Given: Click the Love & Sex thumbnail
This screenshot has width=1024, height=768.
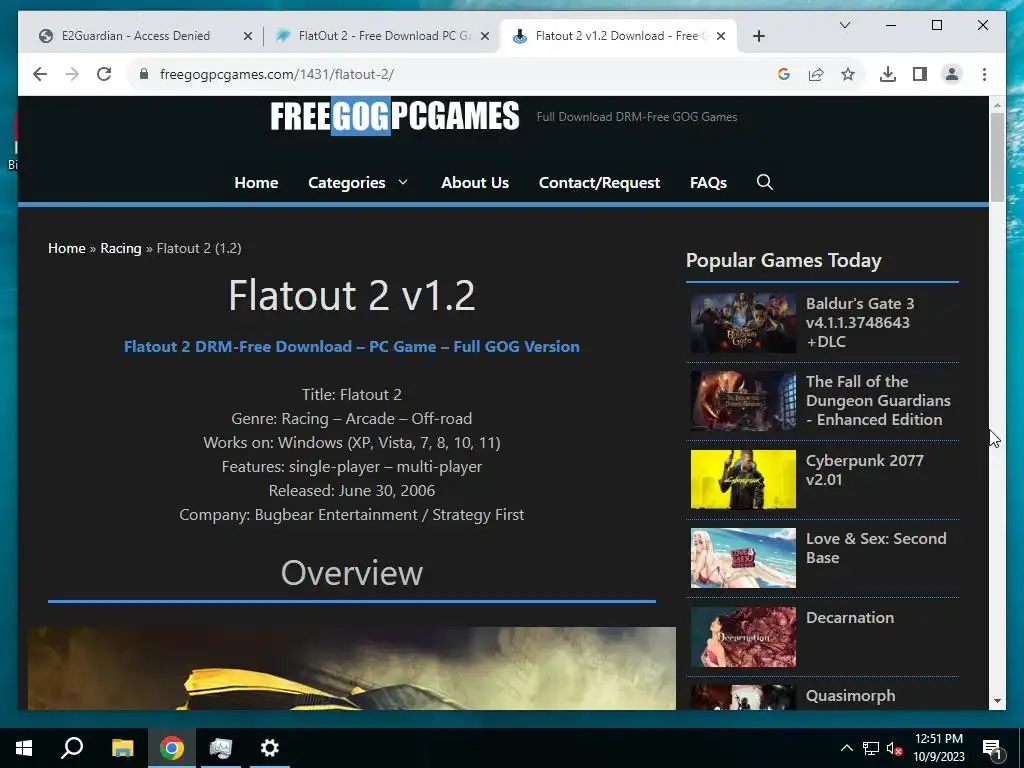Looking at the screenshot, I should [743, 558].
